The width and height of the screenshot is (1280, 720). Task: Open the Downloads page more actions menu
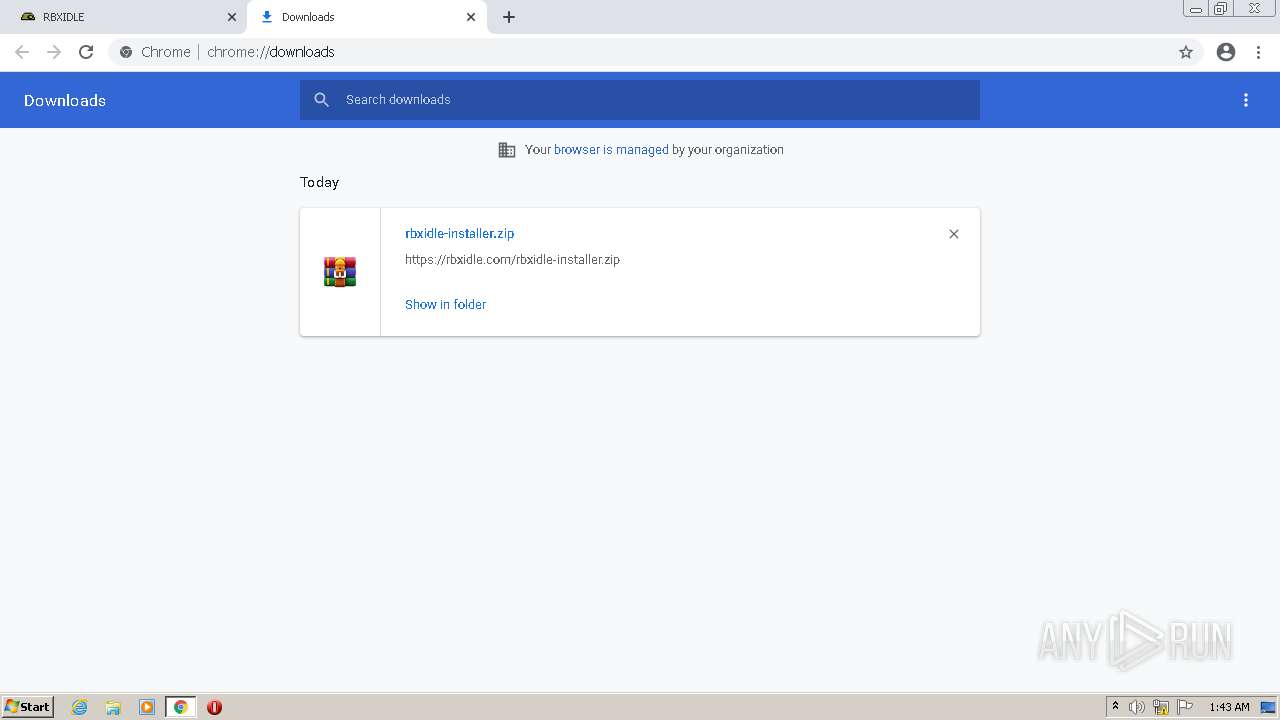pos(1246,100)
